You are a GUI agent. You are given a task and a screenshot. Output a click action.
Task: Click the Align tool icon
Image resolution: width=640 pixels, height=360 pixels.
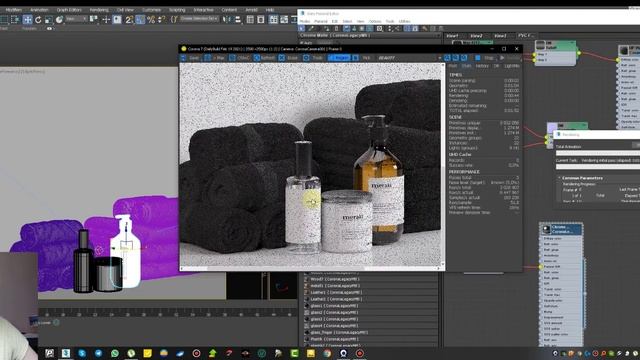[238, 19]
